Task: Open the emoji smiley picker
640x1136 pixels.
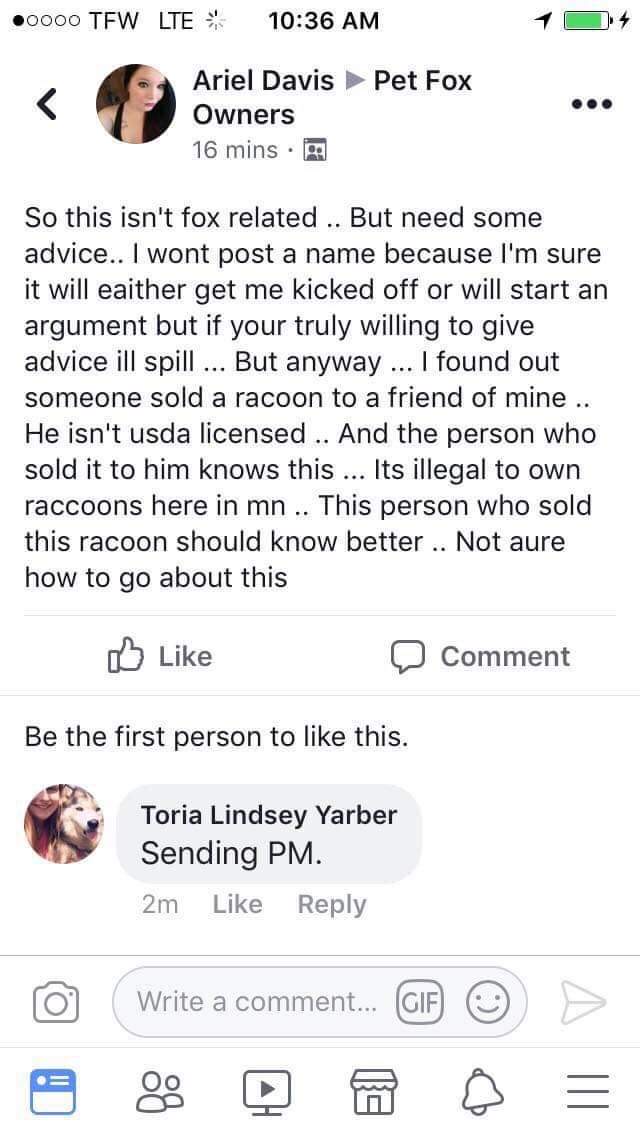Action: point(487,1001)
